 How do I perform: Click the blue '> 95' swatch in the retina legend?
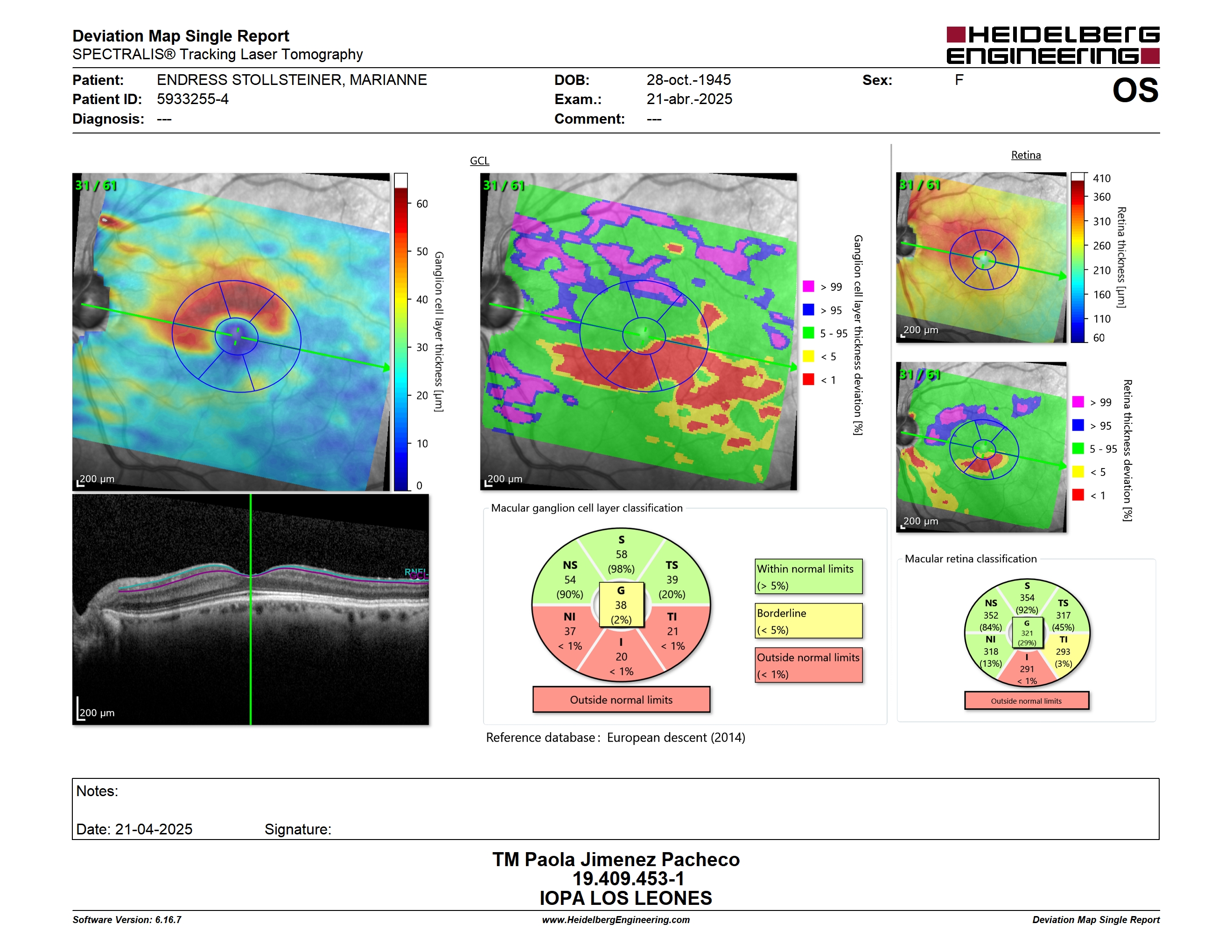tap(1078, 425)
